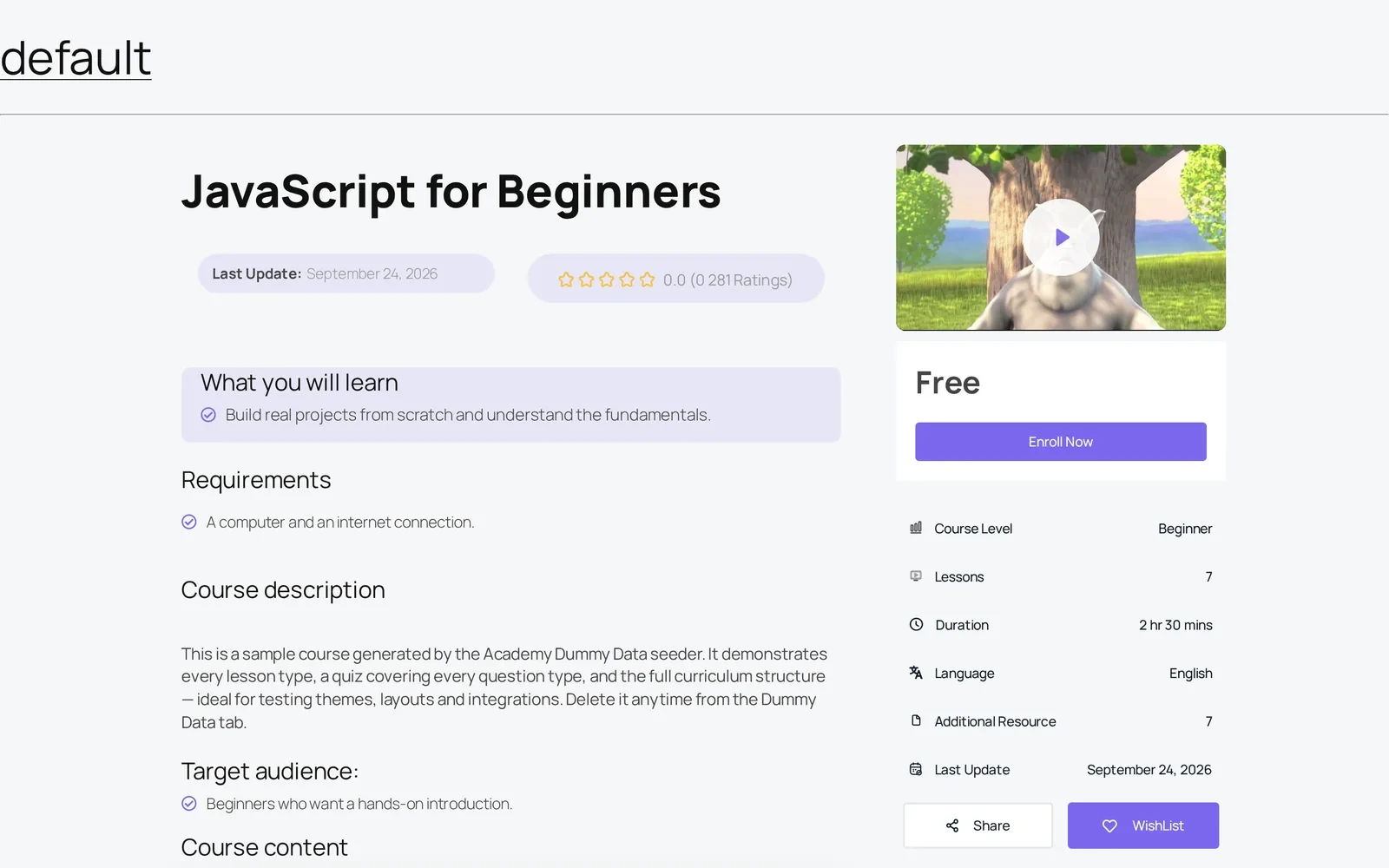The height and width of the screenshot is (868, 1389).
Task: Click the Last Update calendar icon
Action: (x=916, y=769)
